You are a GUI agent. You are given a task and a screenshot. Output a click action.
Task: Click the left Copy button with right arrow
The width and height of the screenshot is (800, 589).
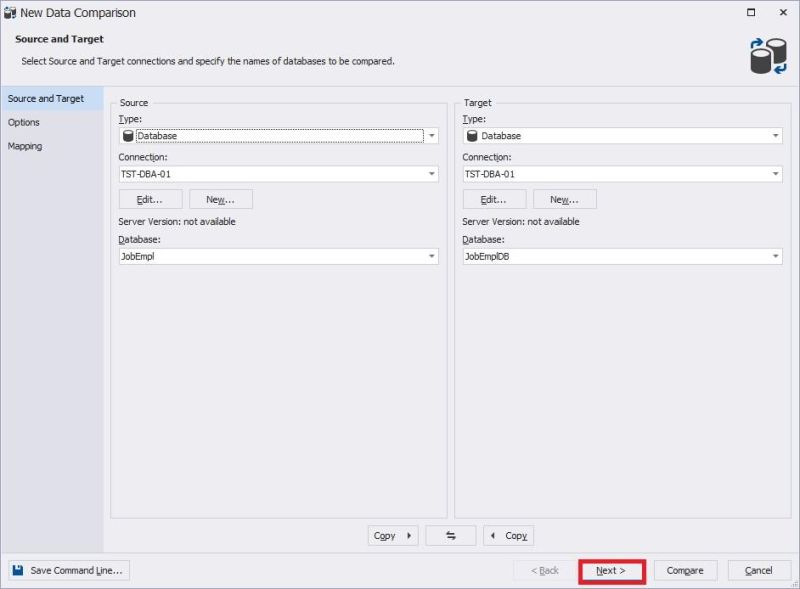tap(392, 535)
